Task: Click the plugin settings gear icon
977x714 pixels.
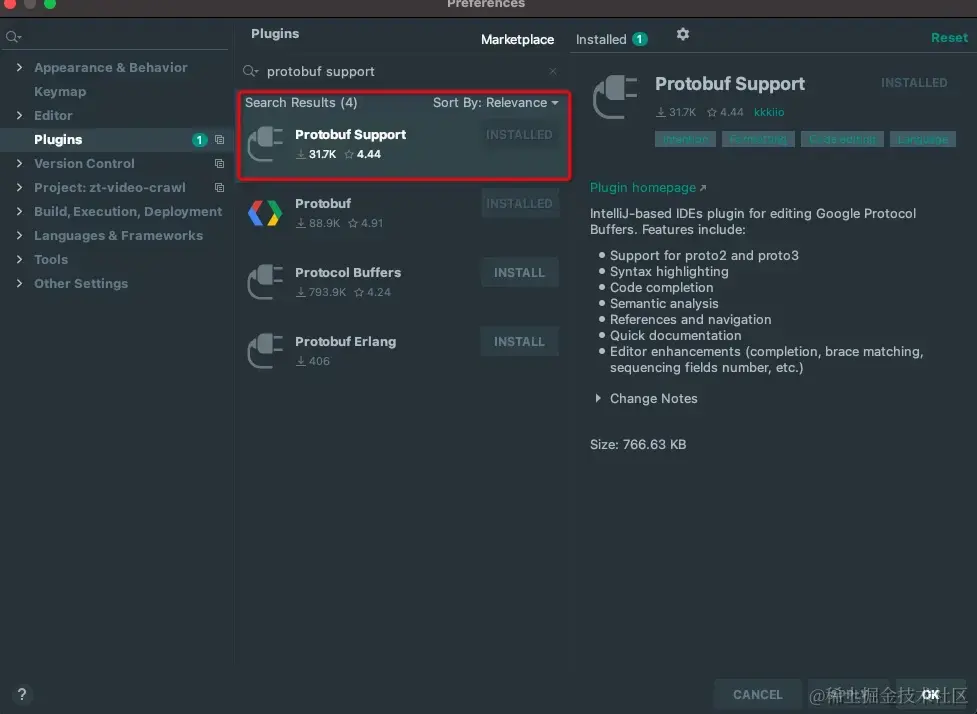Action: click(x=683, y=34)
